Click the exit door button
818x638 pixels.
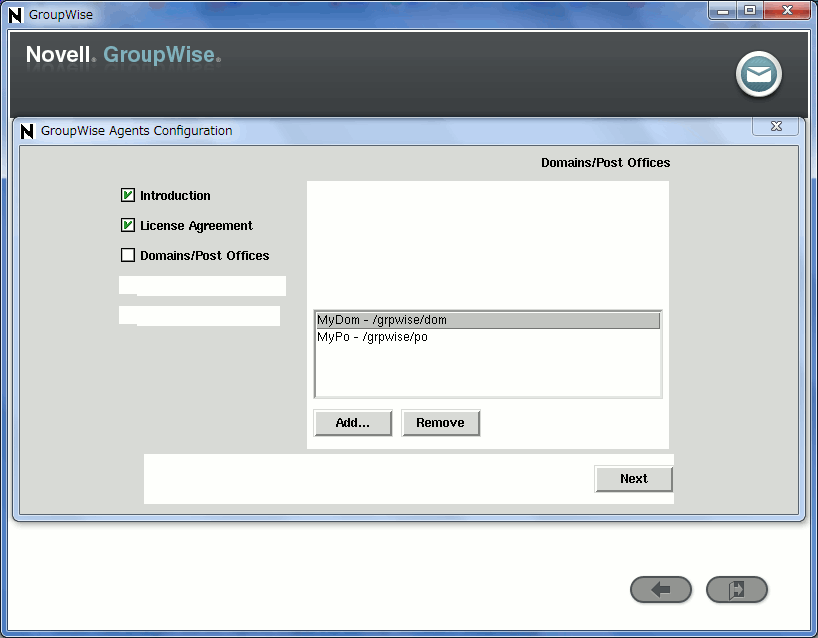(737, 589)
